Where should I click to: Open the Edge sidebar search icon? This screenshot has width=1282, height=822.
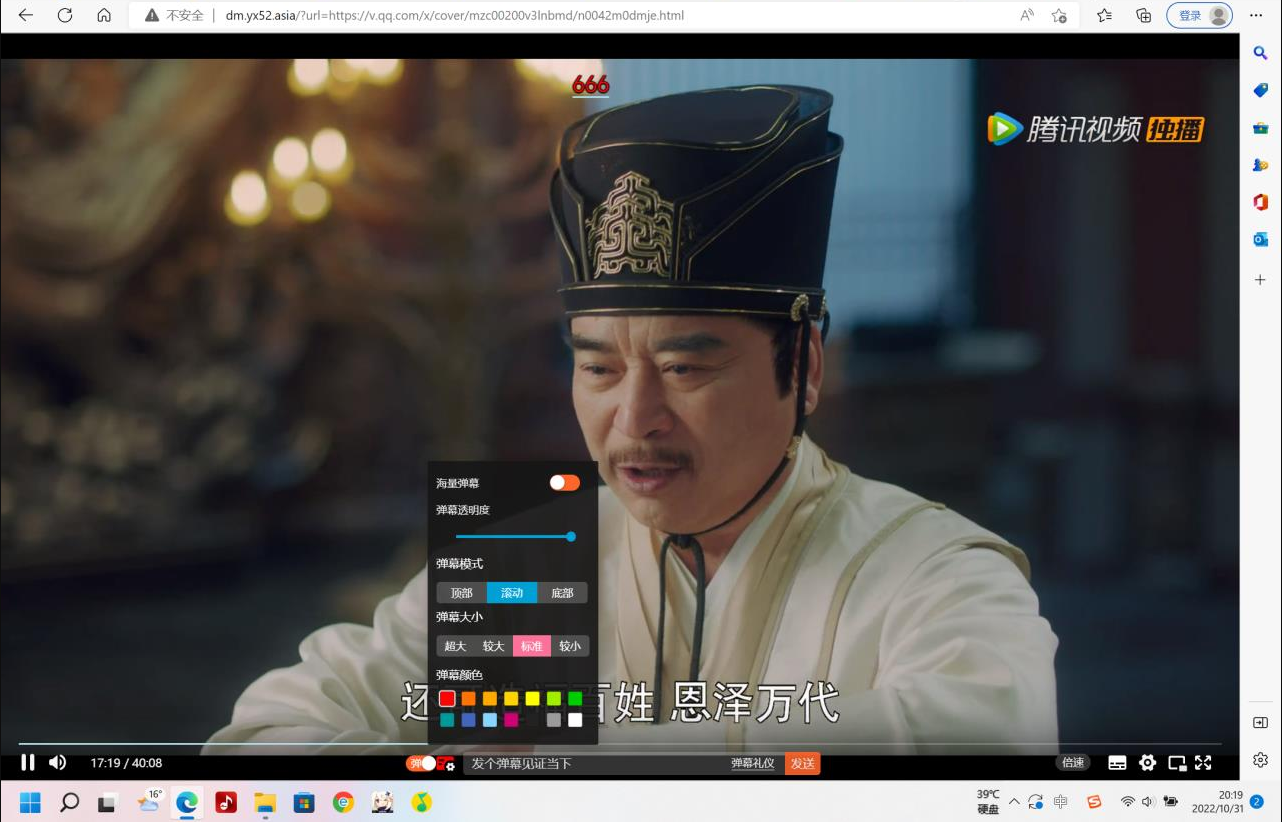(1261, 52)
